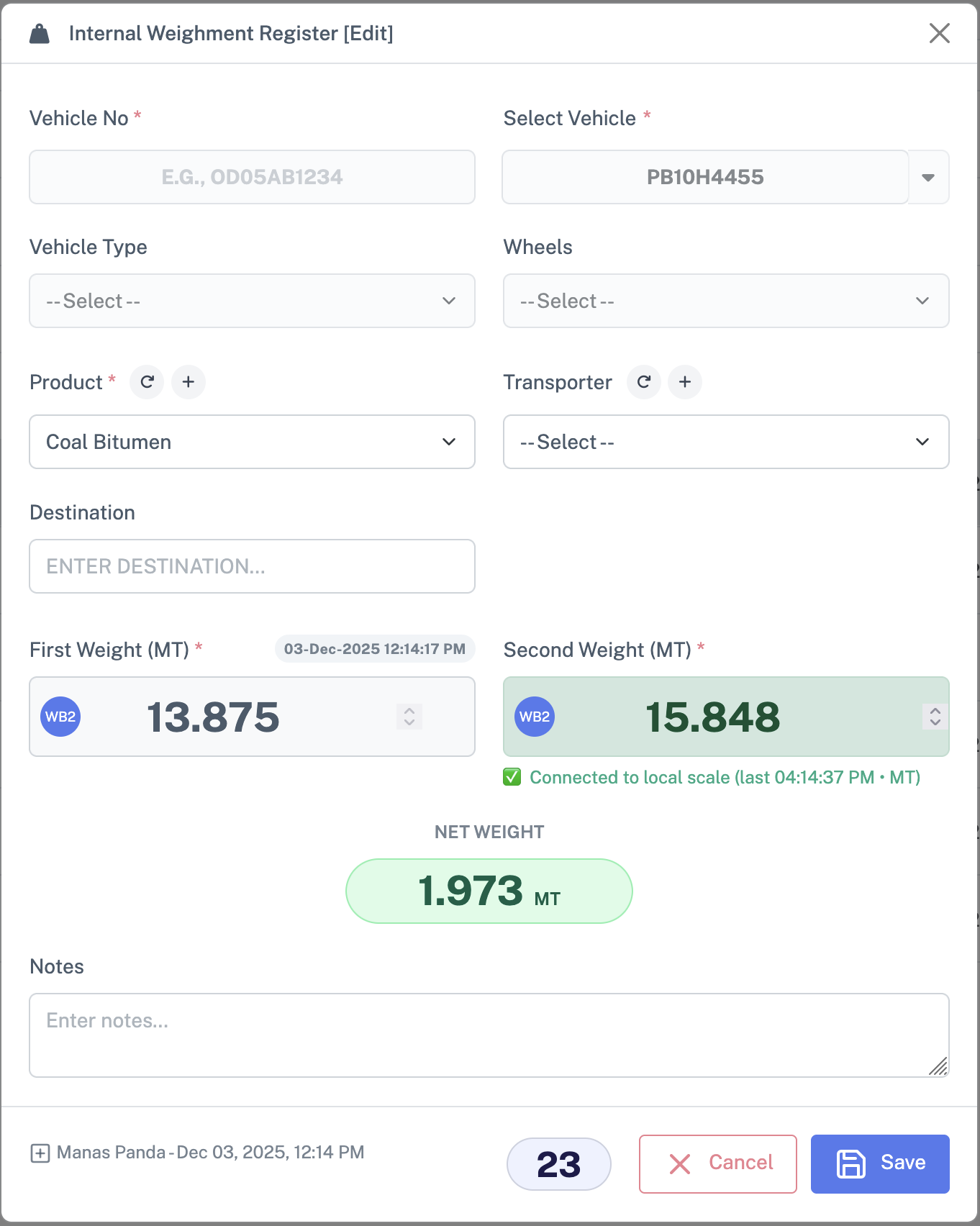Cancel editing the weighment record
The width and height of the screenshot is (980, 1226).
pyautogui.click(x=717, y=1163)
